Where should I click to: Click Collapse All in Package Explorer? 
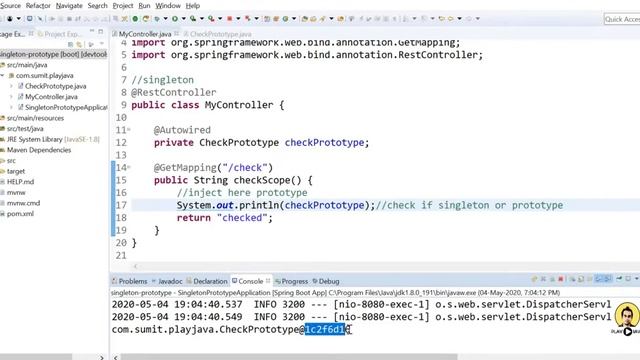(71, 44)
